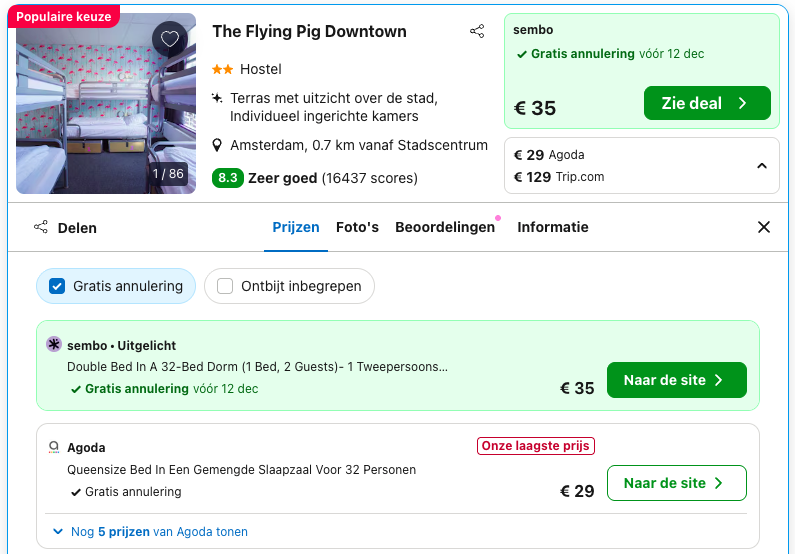Close the details panel with X icon
The image size is (795, 554).
tap(764, 227)
